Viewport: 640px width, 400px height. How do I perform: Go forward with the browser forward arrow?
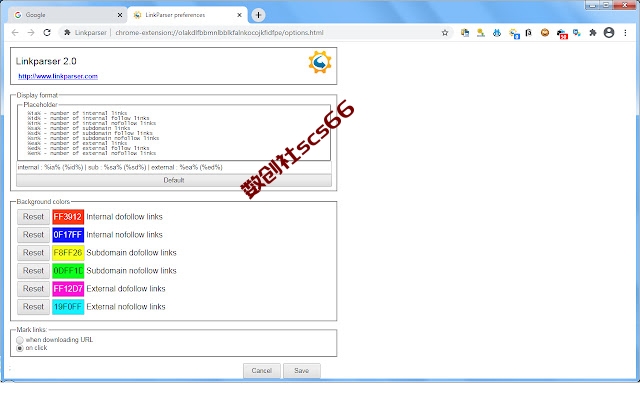tap(31, 33)
